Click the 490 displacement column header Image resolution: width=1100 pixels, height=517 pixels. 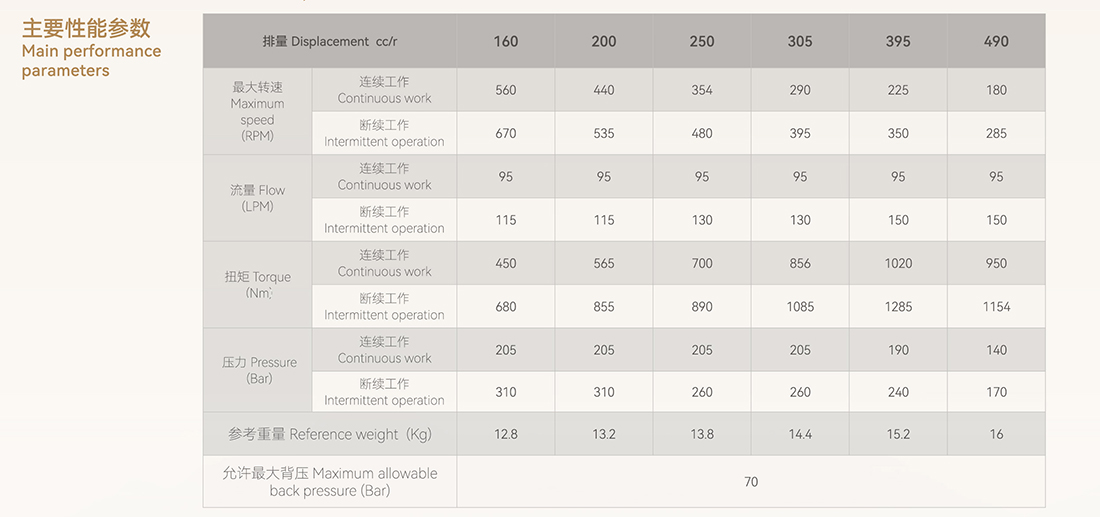click(996, 41)
